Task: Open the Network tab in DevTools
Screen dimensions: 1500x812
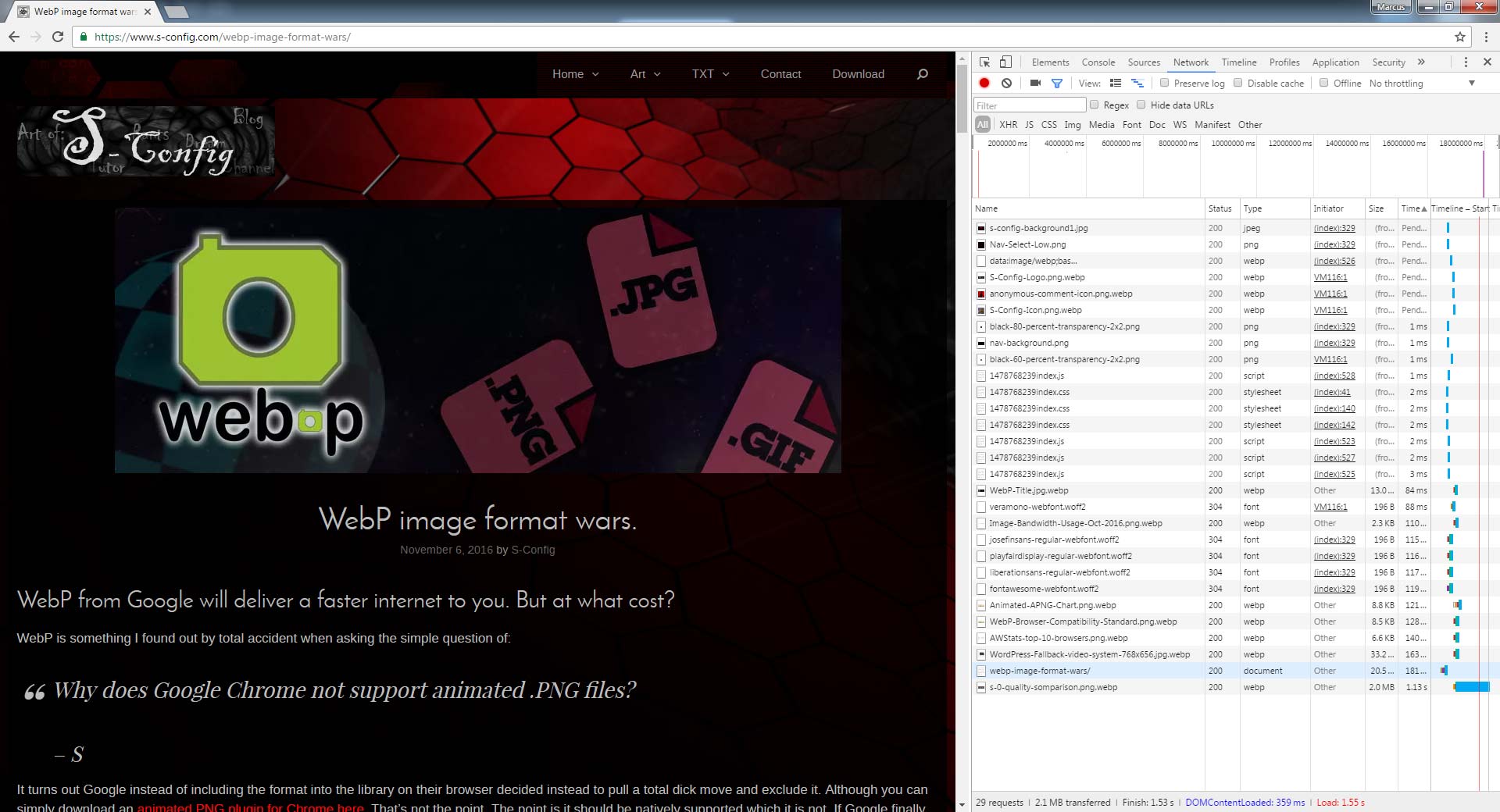Action: click(x=1191, y=62)
